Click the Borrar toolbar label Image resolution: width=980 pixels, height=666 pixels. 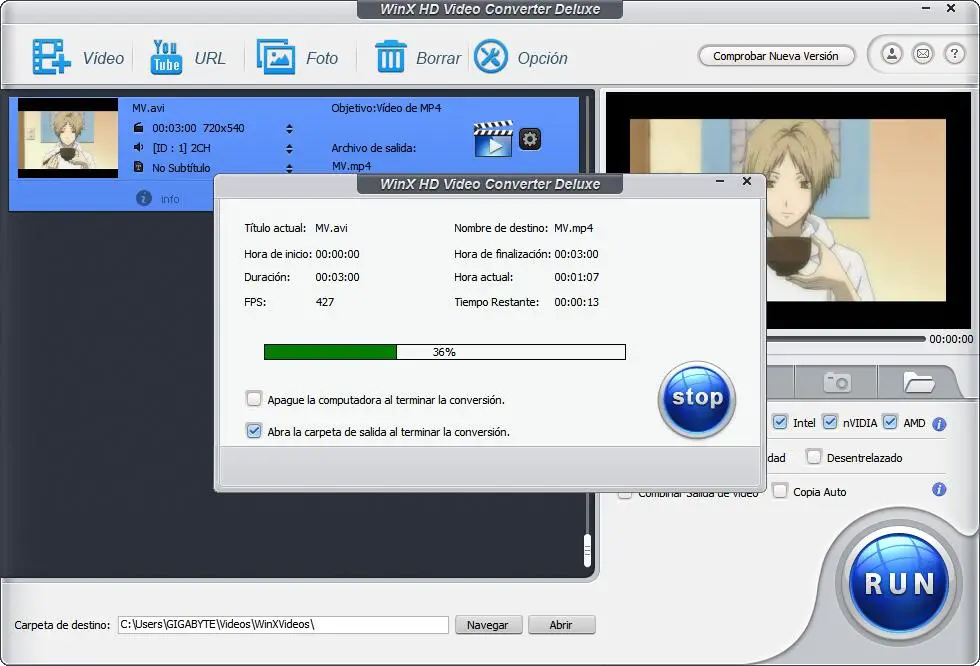[438, 58]
